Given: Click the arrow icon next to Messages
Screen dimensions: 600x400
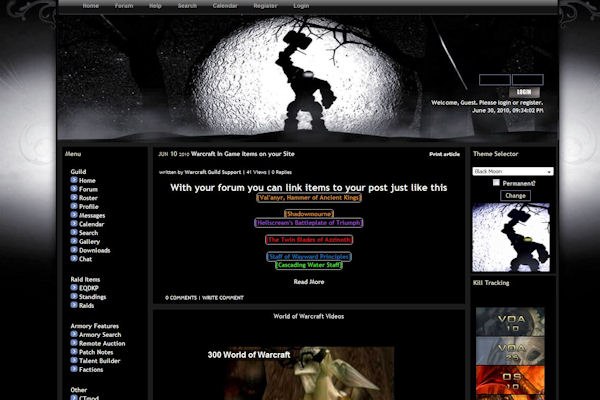Looking at the screenshot, I should (74, 215).
